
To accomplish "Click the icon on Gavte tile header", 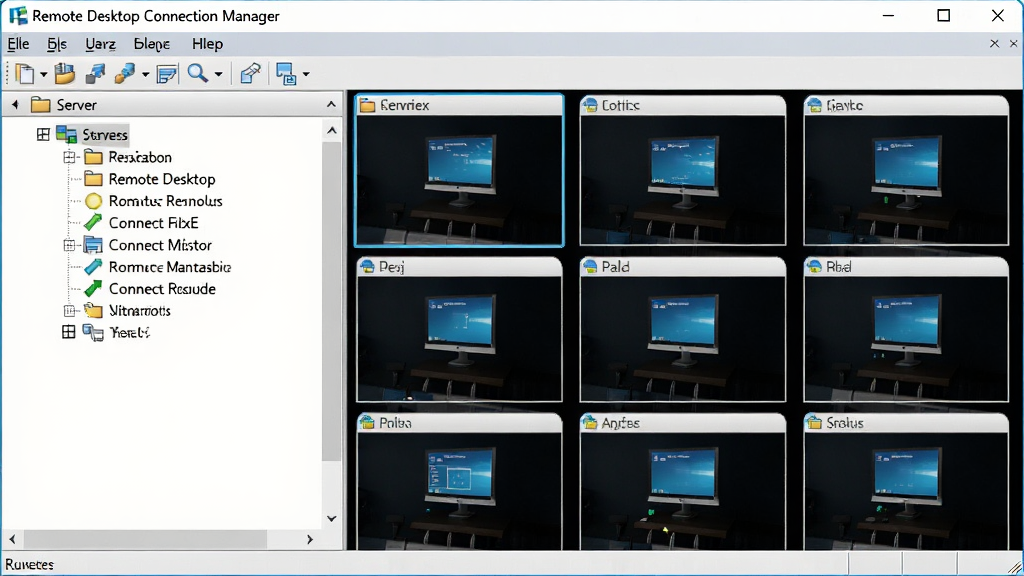I will (x=814, y=105).
